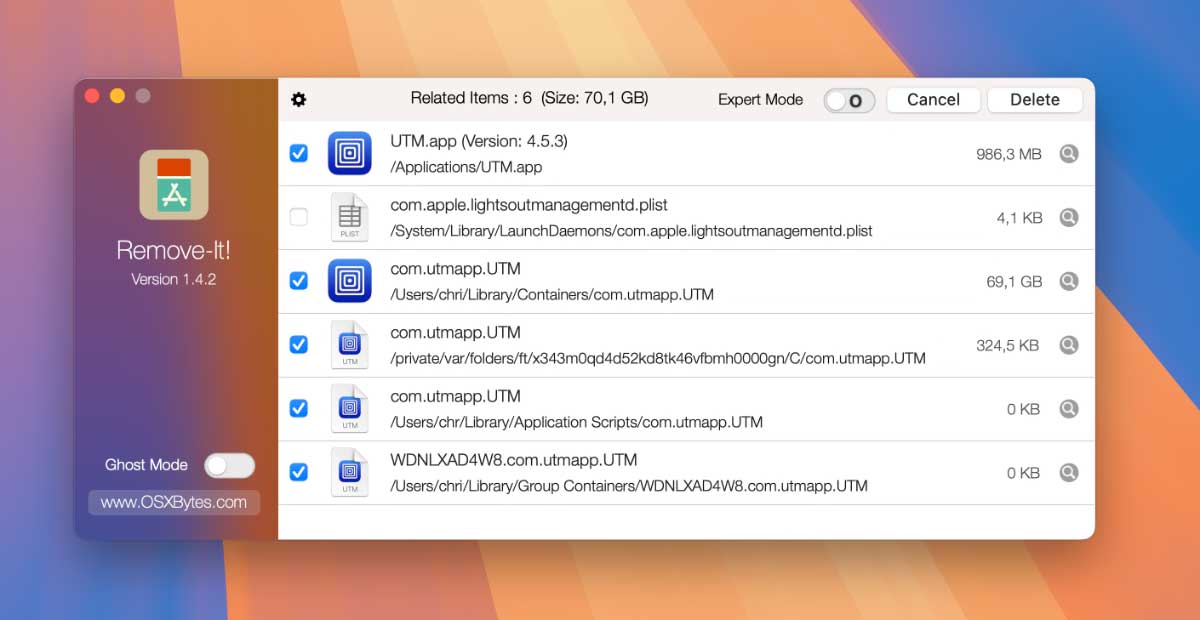Click the Delete button
Viewport: 1200px width, 620px height.
(1035, 99)
